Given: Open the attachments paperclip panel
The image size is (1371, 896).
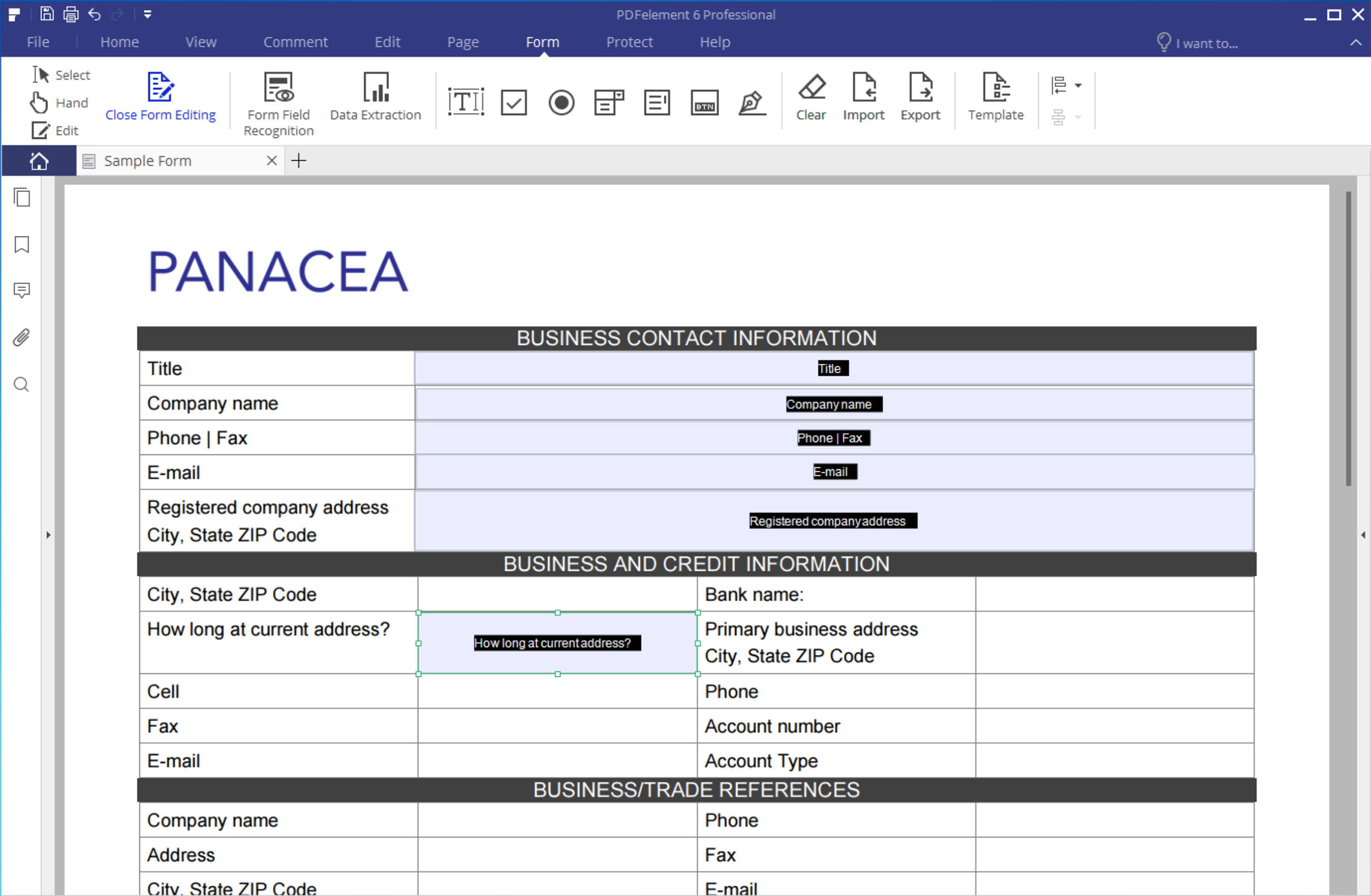Looking at the screenshot, I should [22, 338].
